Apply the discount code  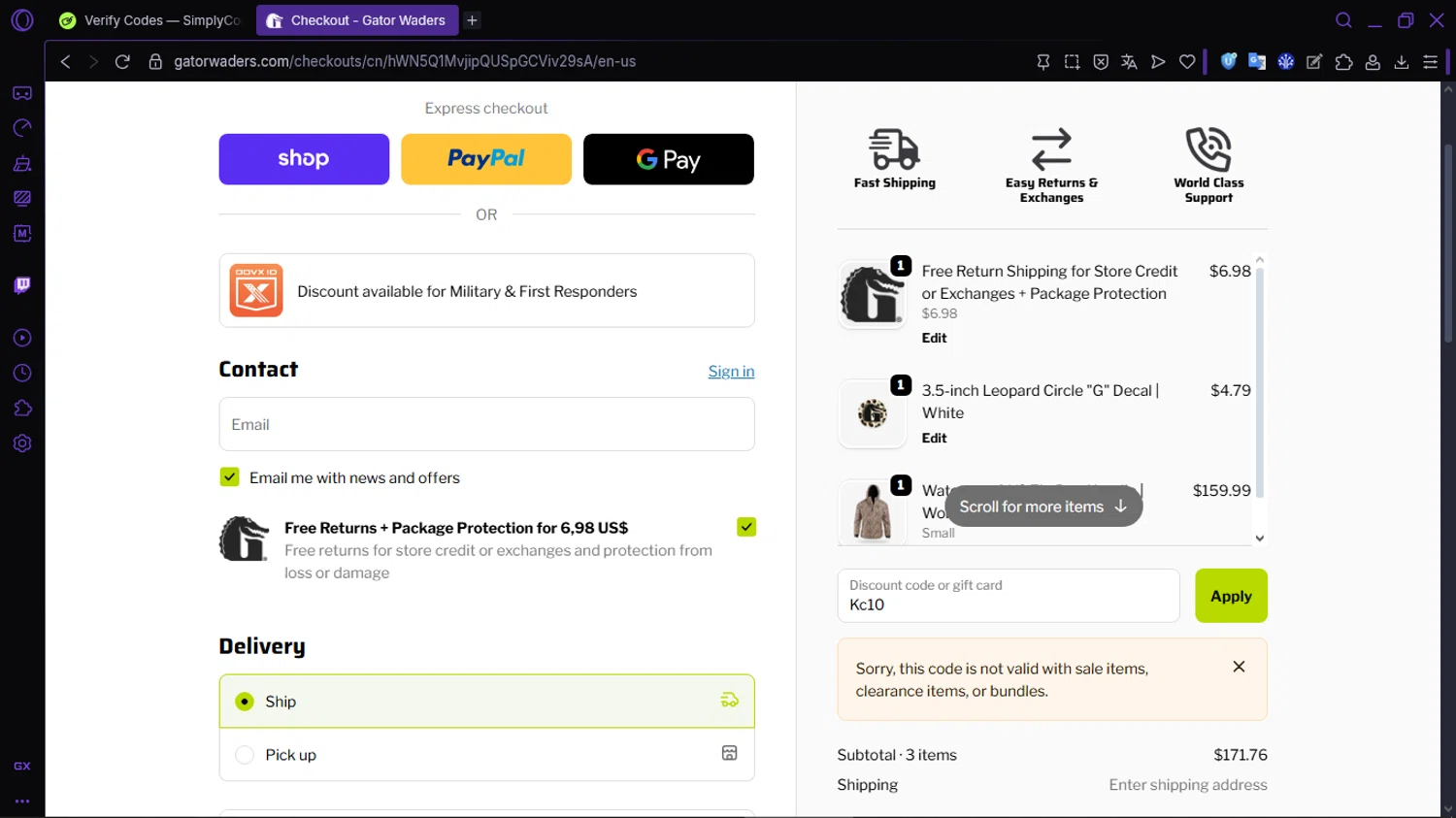(1231, 596)
